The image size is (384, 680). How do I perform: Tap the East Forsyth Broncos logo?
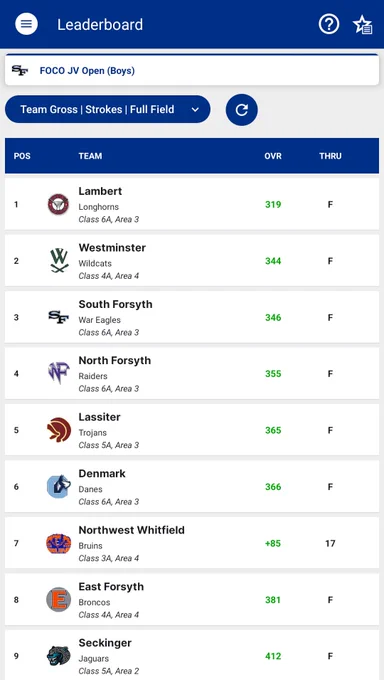click(x=59, y=600)
